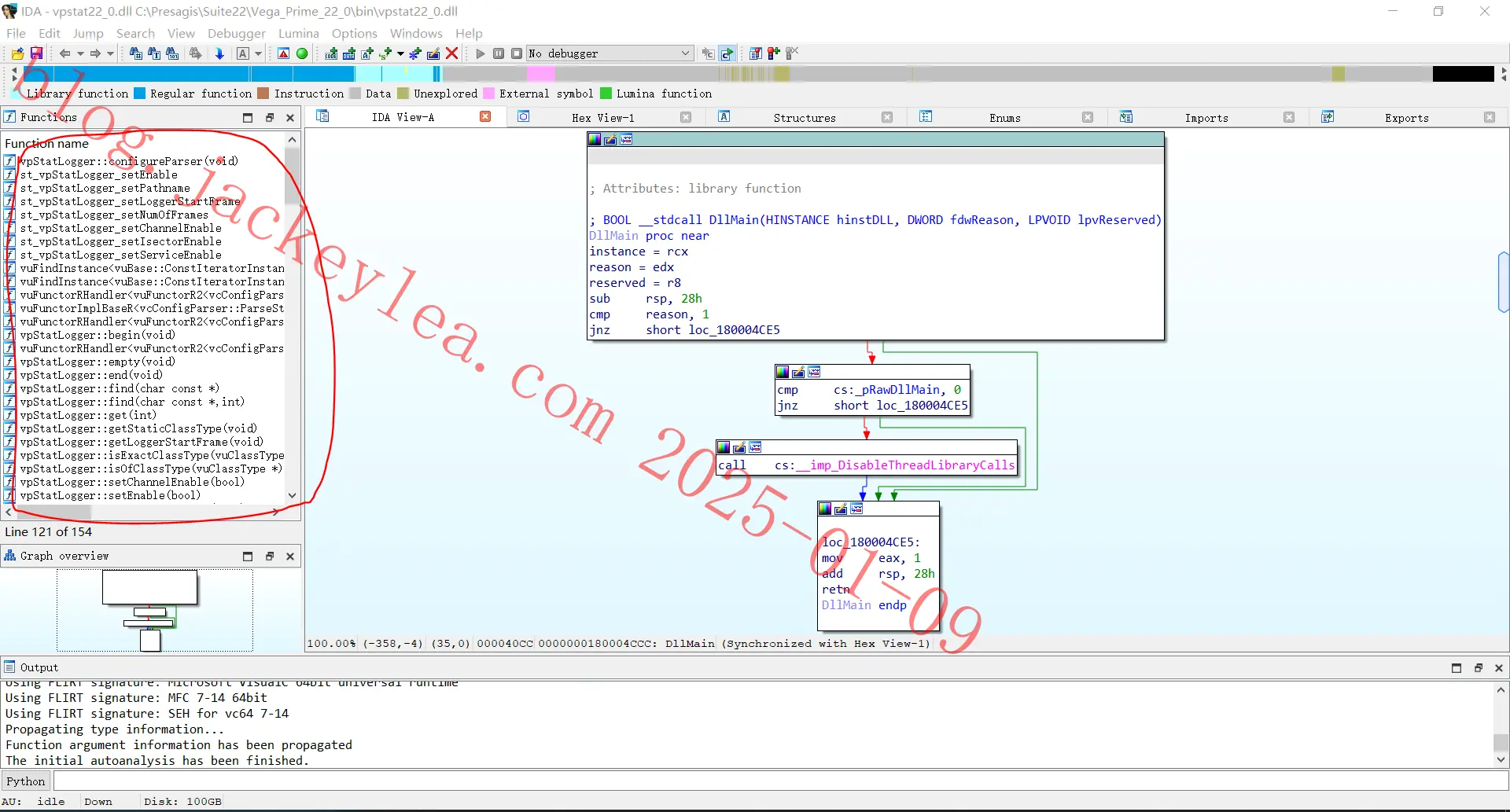The height and width of the screenshot is (812, 1510).
Task: Close the Structures tab
Action: 887,117
